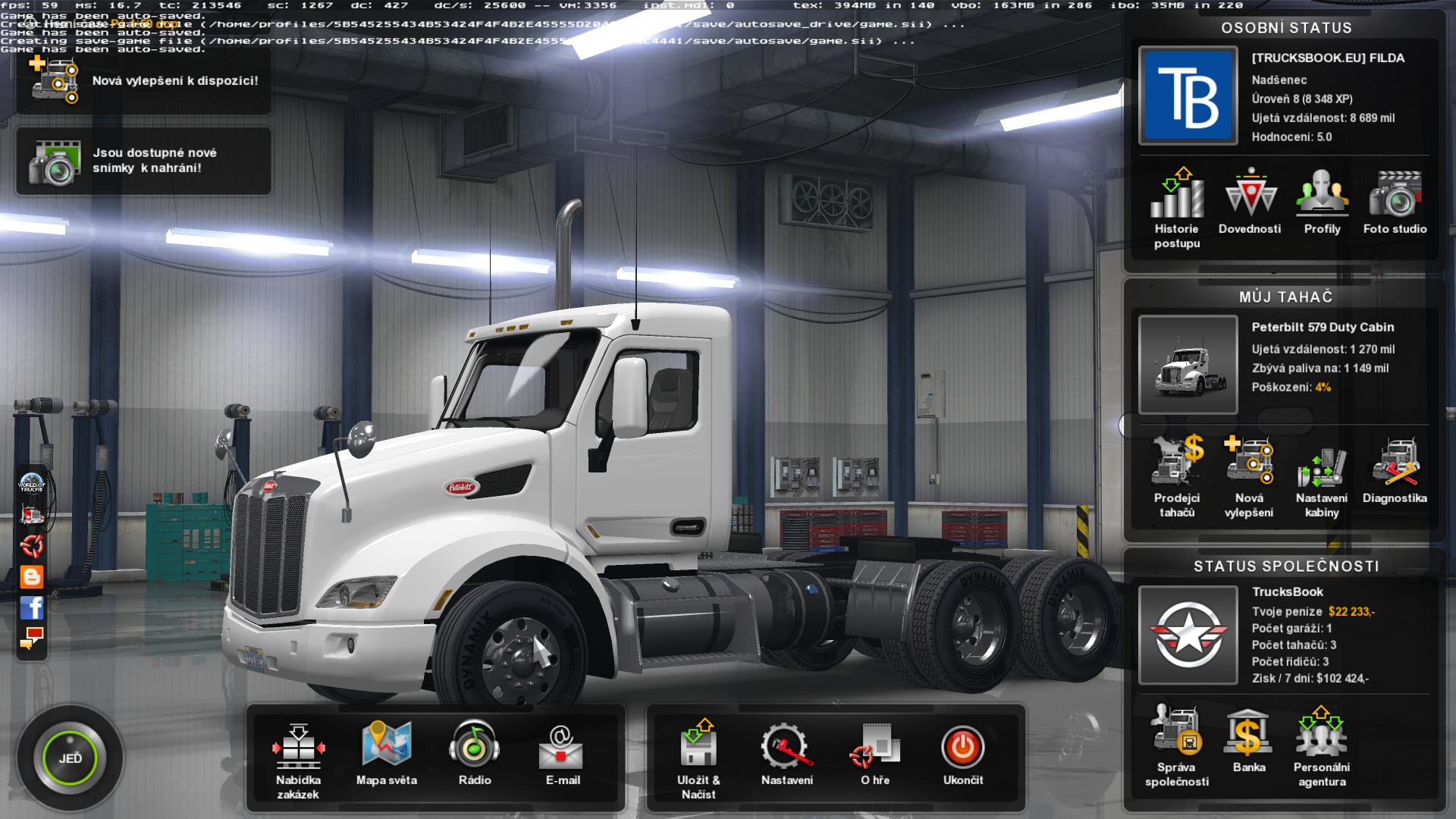Screen dimensions: 1456x819
Task: Click the green JEĎ drive button
Action: 70,758
